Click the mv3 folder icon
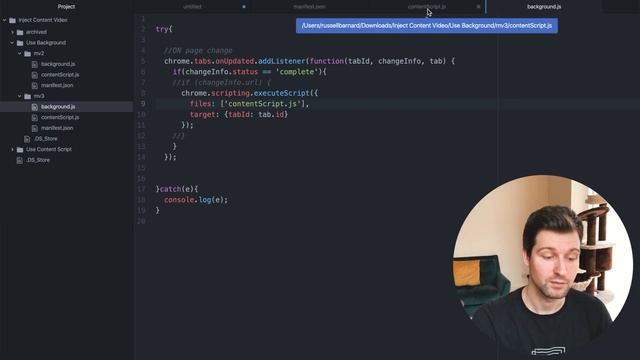The image size is (640, 360). tap(27, 96)
